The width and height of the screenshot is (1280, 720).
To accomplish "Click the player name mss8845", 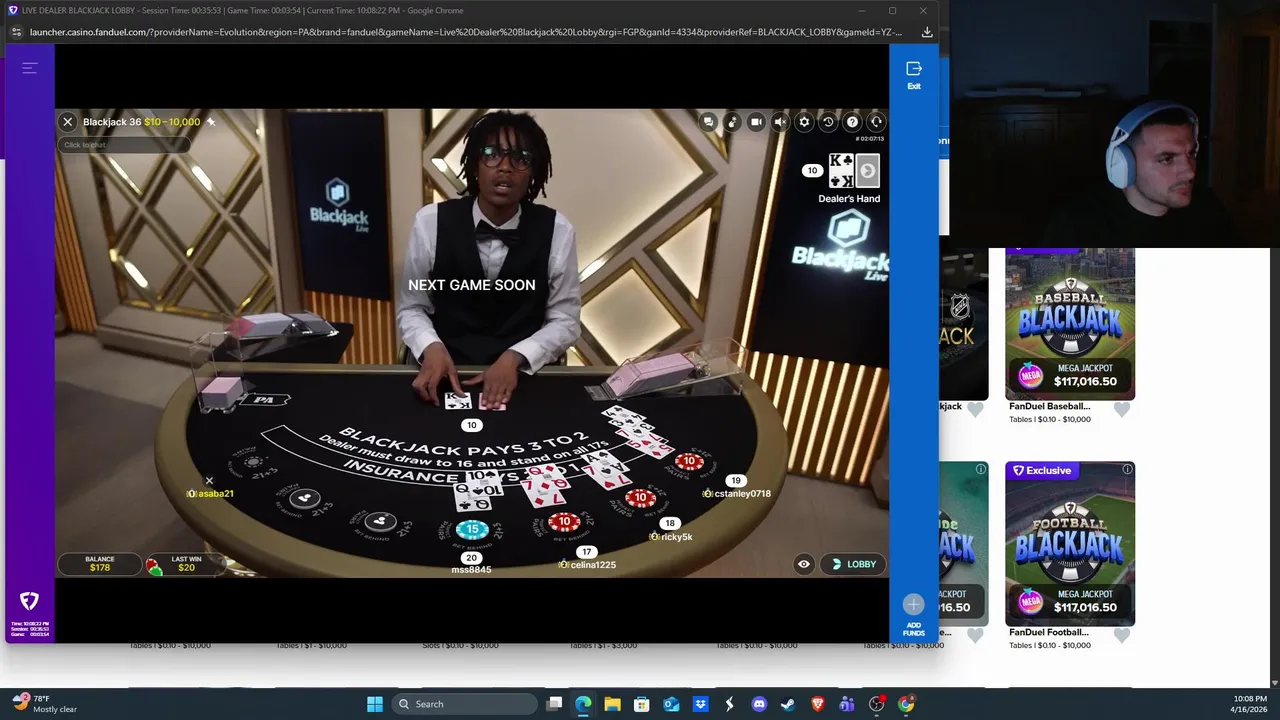I will click(x=471, y=570).
